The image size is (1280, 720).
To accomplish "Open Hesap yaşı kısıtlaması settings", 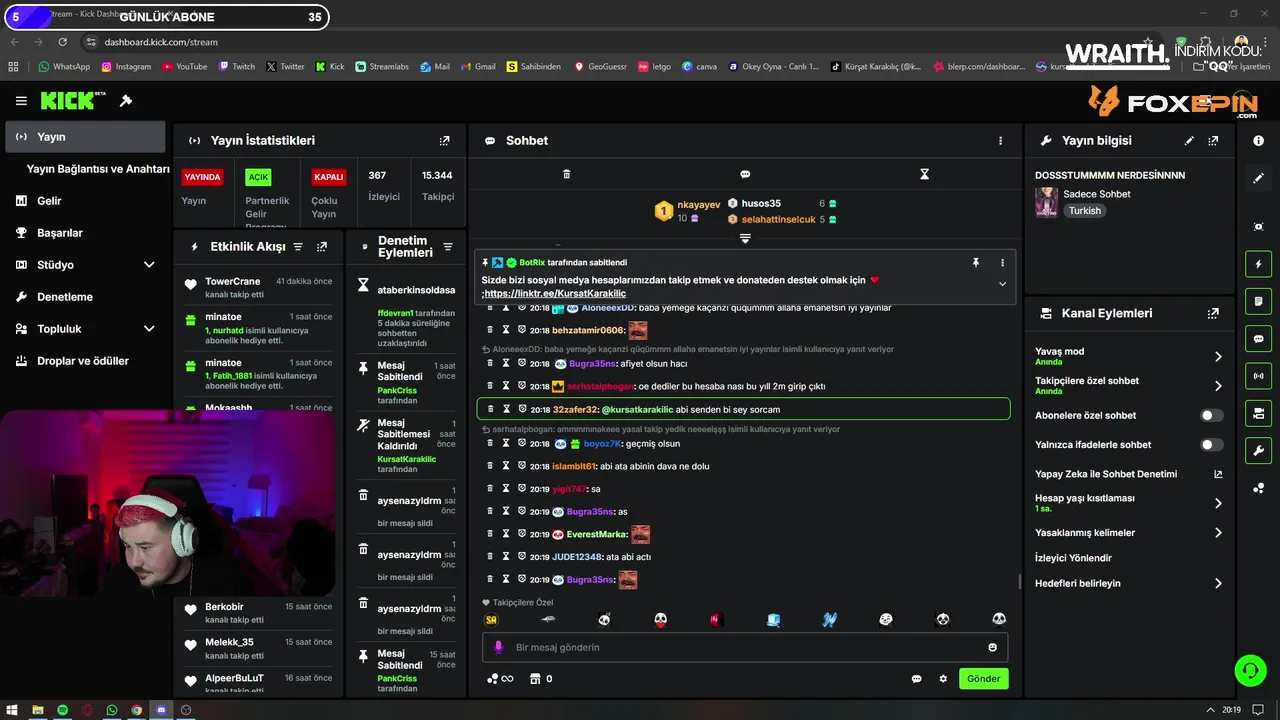I will 1128,502.
